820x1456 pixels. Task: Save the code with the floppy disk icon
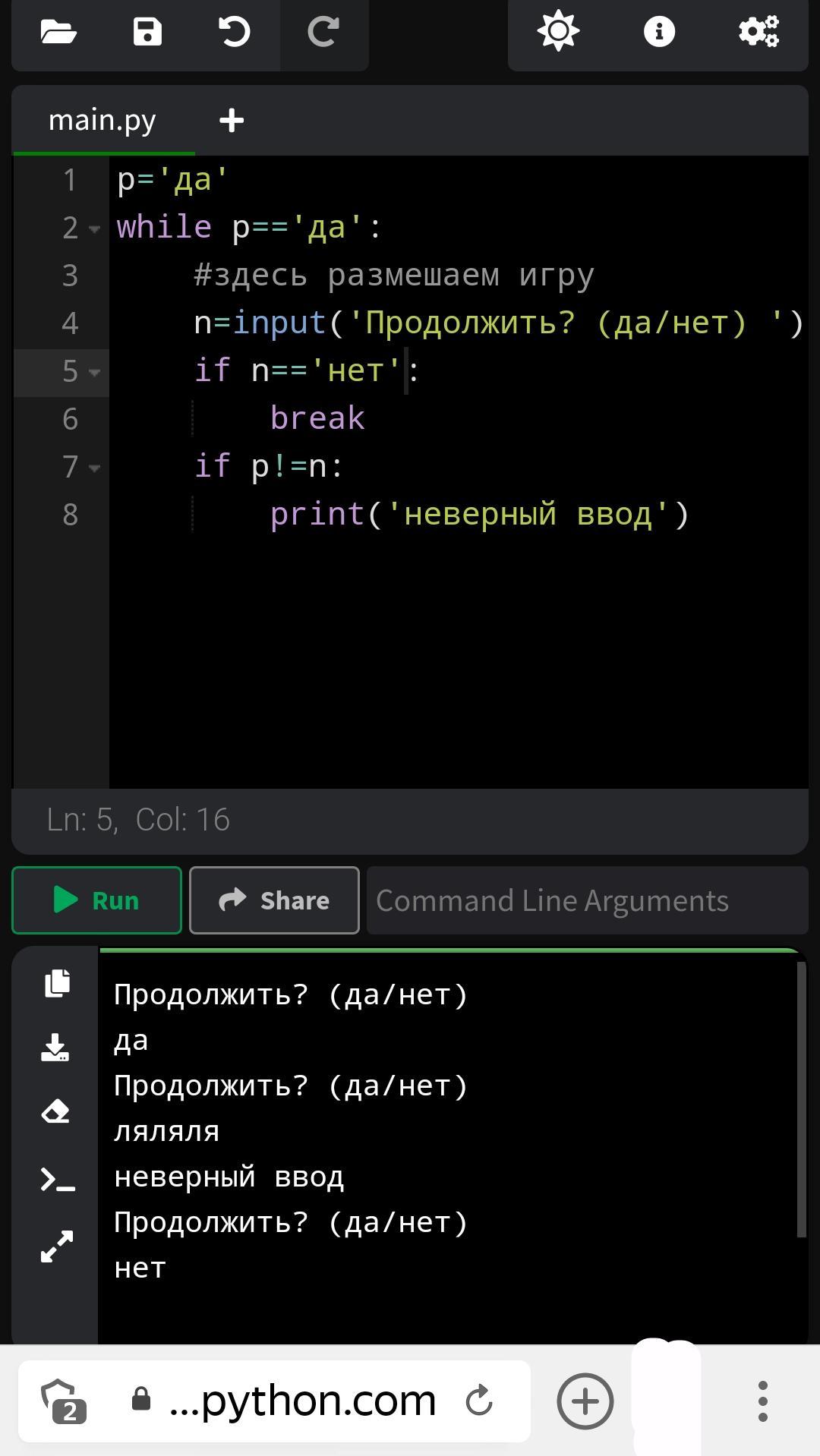147,33
